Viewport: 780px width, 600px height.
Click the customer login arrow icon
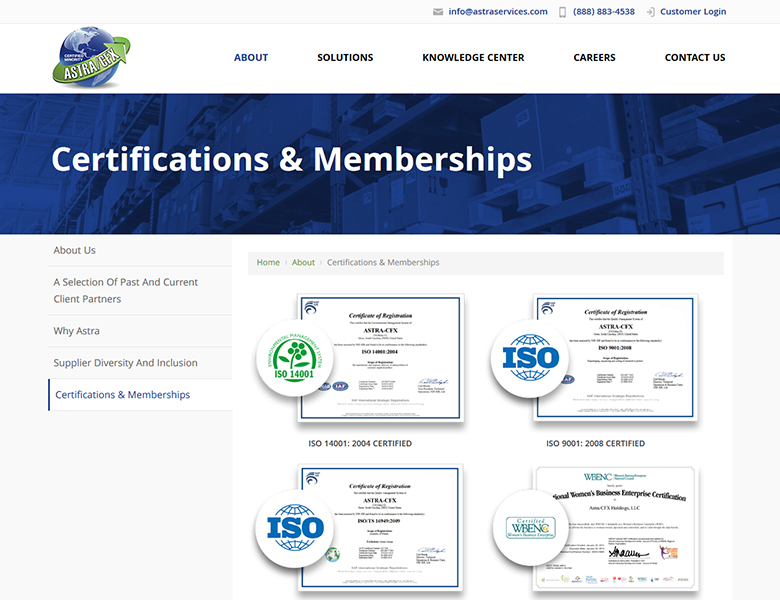coord(650,12)
